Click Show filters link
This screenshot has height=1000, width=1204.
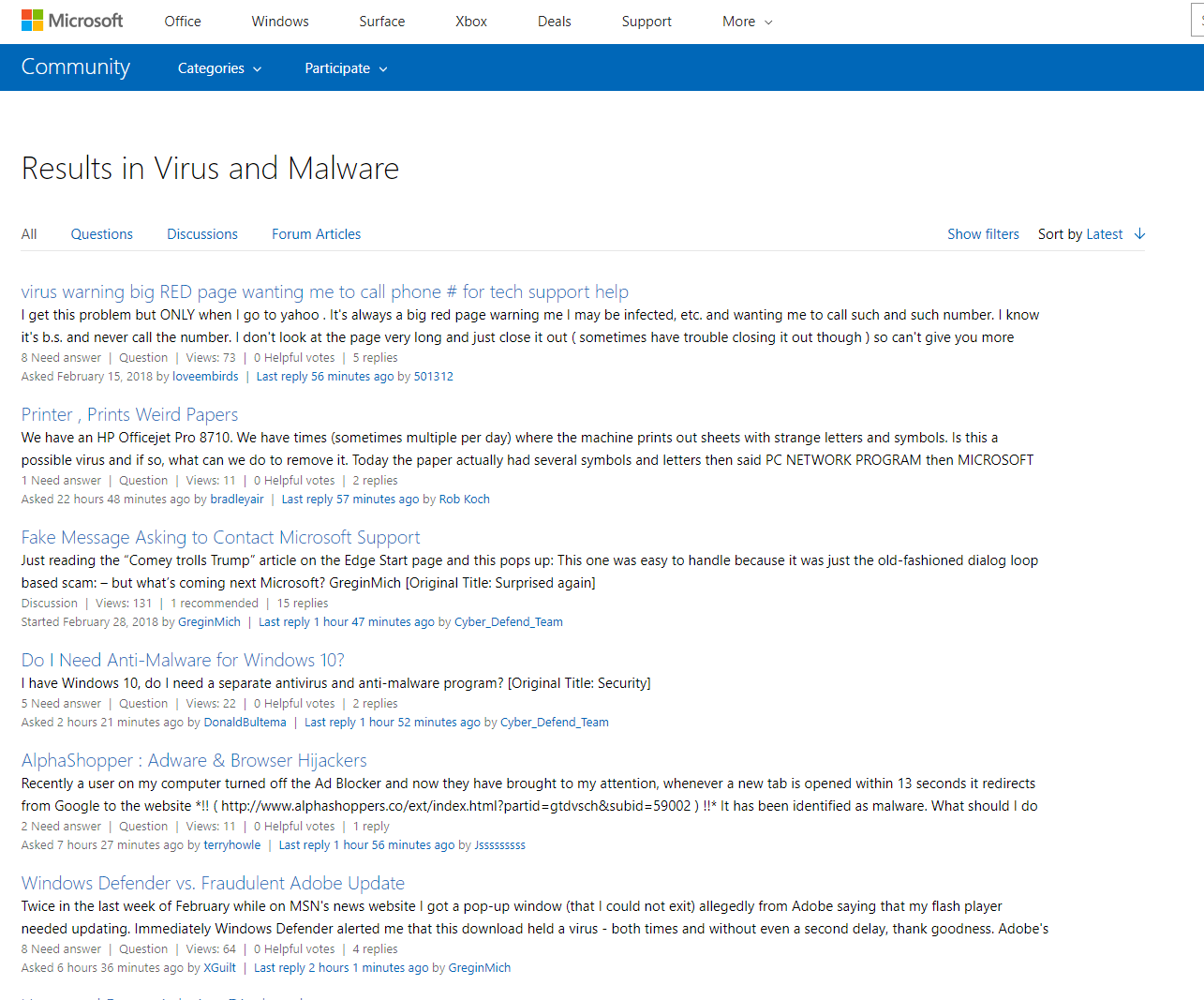[x=983, y=234]
